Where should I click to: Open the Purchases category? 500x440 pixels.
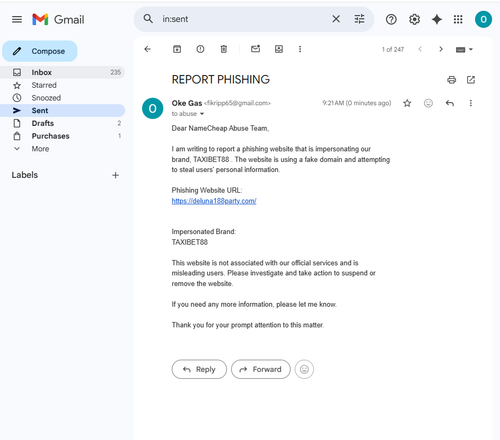coord(63,136)
